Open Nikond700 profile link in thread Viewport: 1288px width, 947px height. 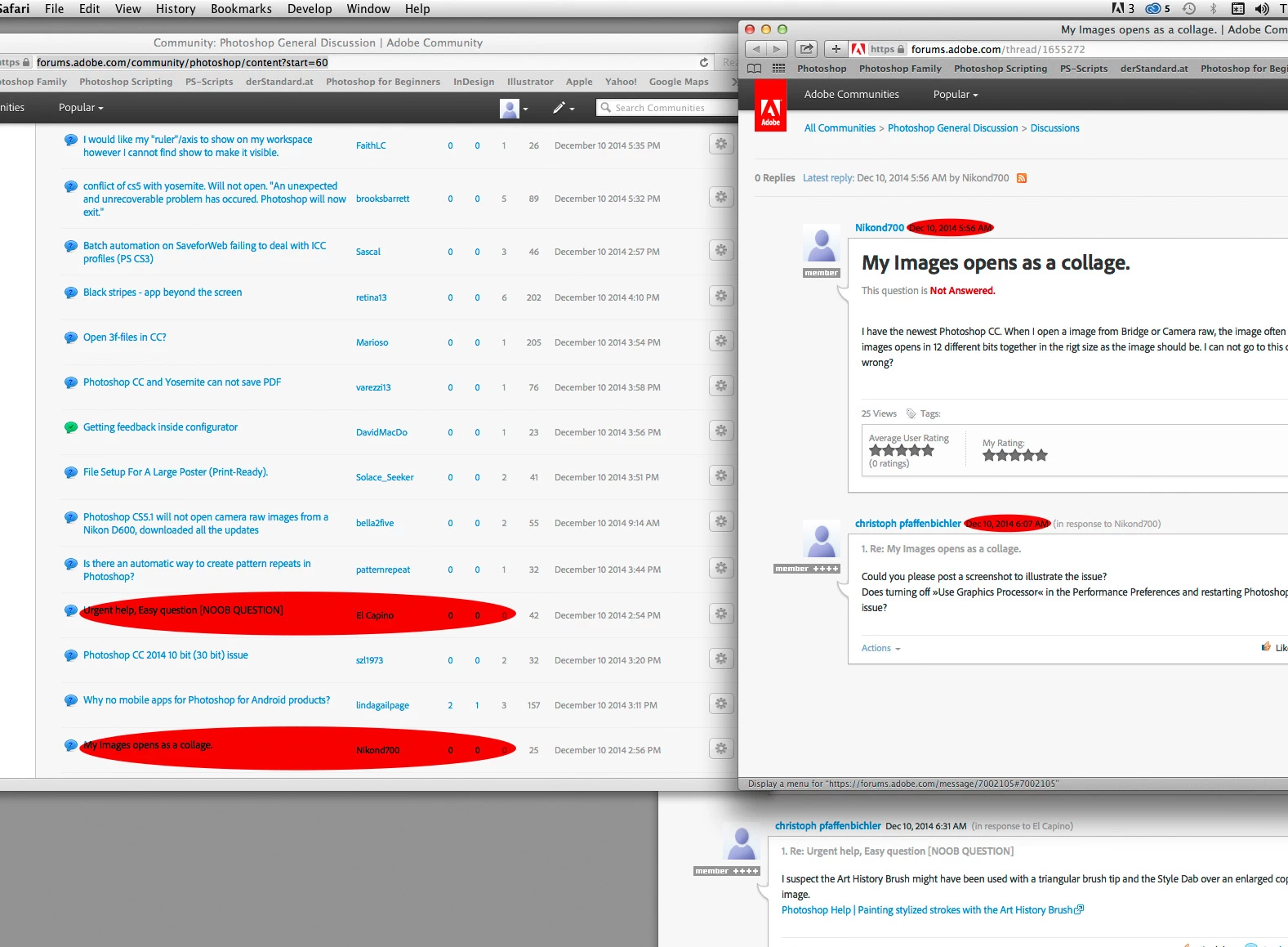pos(880,228)
